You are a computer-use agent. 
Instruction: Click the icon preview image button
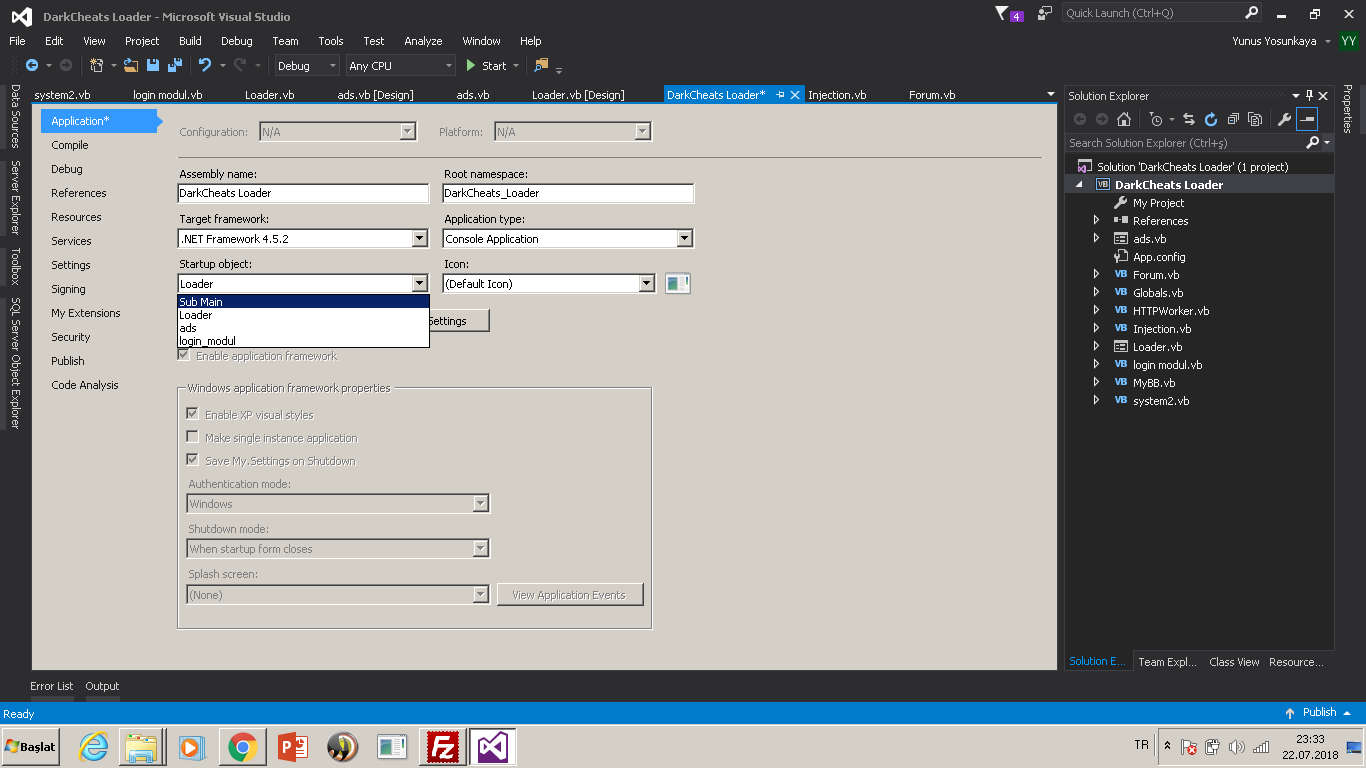(678, 284)
